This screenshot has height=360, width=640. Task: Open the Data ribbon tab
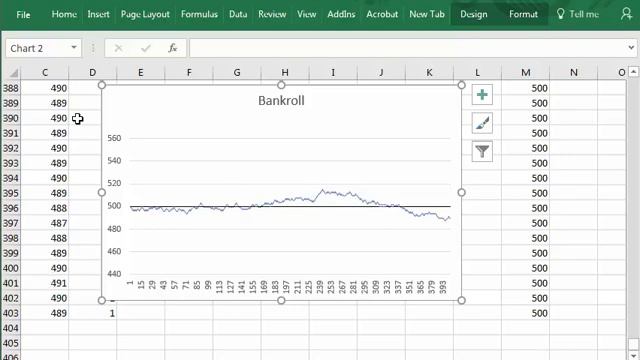point(238,14)
